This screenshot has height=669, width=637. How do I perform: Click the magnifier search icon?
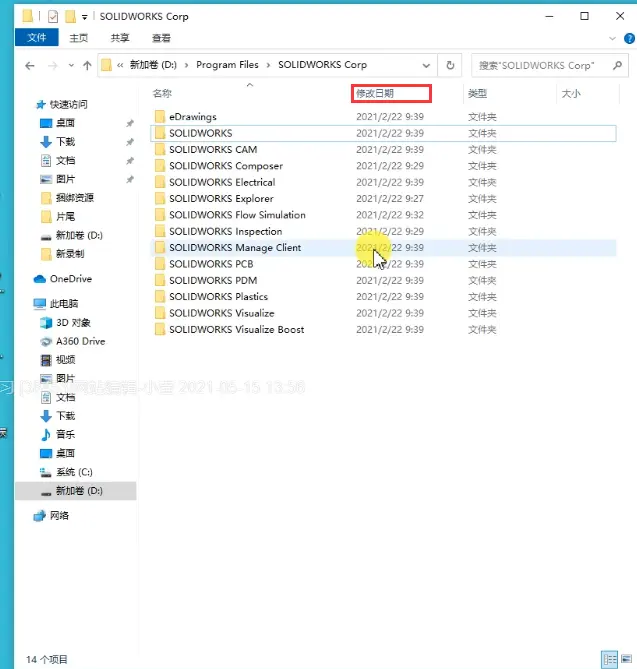[617, 65]
